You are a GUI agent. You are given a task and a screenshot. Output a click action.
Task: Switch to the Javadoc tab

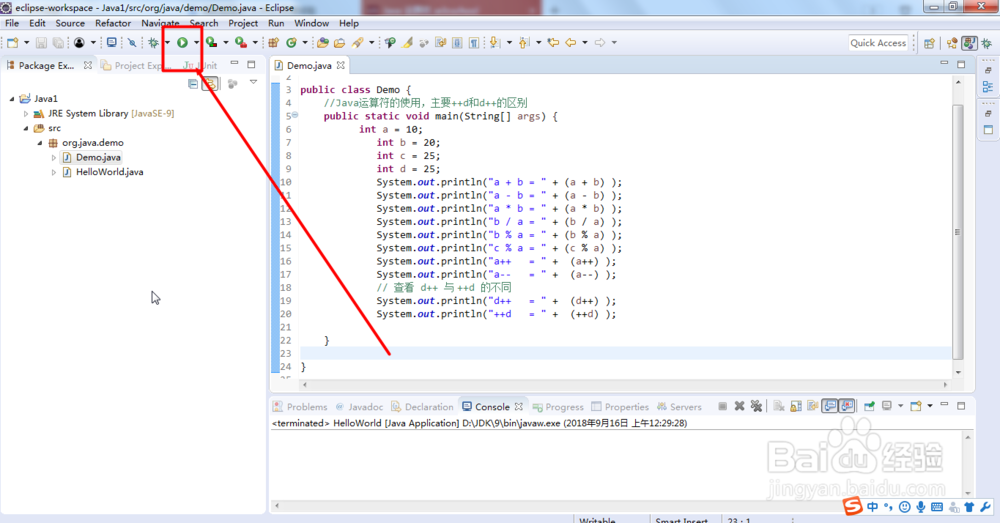359,407
